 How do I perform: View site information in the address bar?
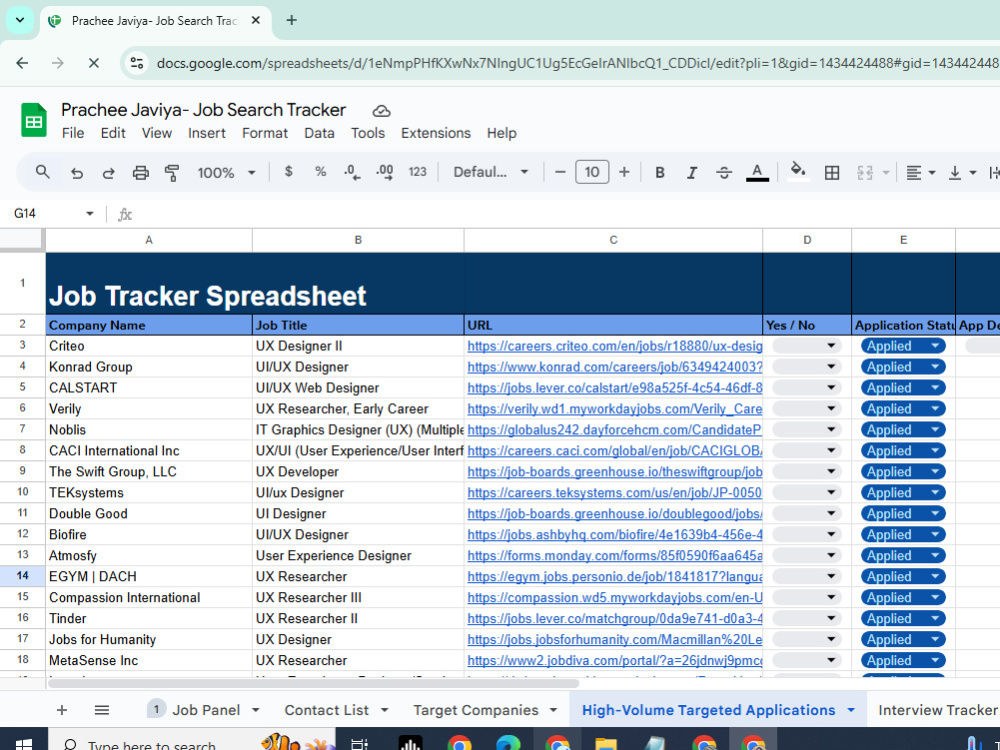(x=136, y=62)
